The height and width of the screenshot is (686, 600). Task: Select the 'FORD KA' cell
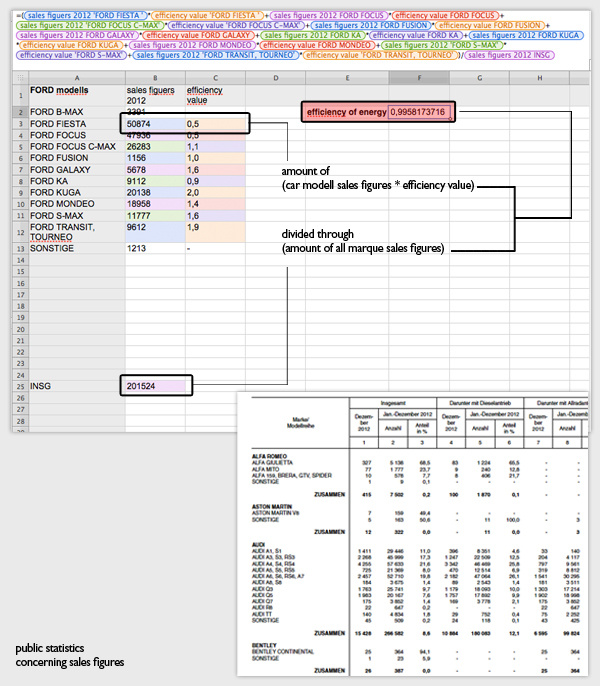(77, 181)
